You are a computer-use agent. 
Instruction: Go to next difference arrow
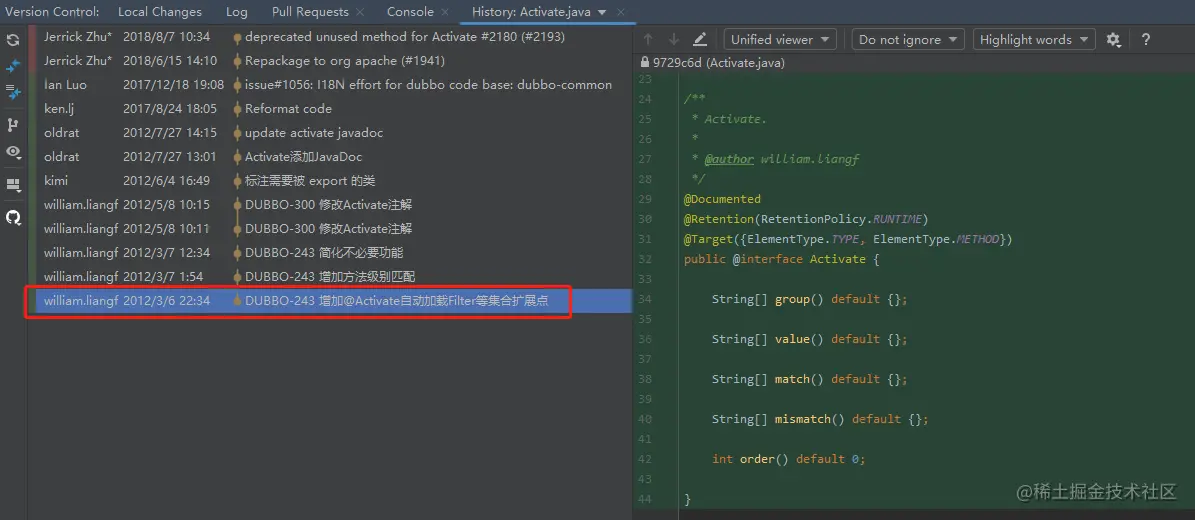click(x=674, y=40)
